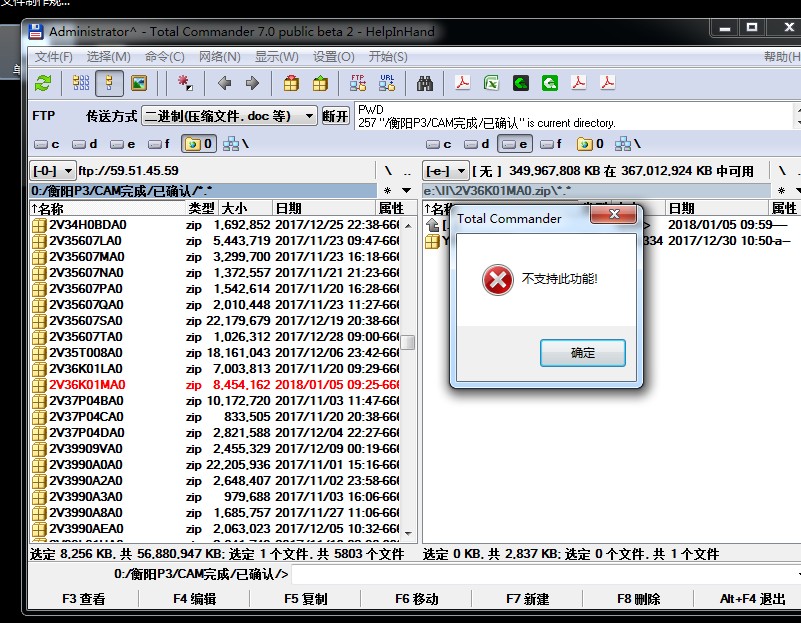801x623 pixels.
Task: Click left panel scroll down arrow
Action: [408, 534]
